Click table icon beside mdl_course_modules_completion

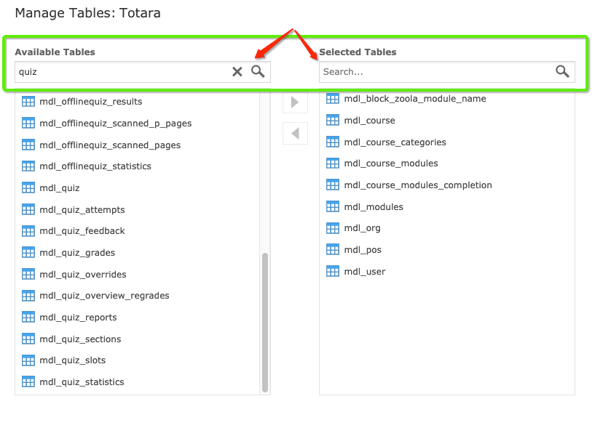(333, 185)
